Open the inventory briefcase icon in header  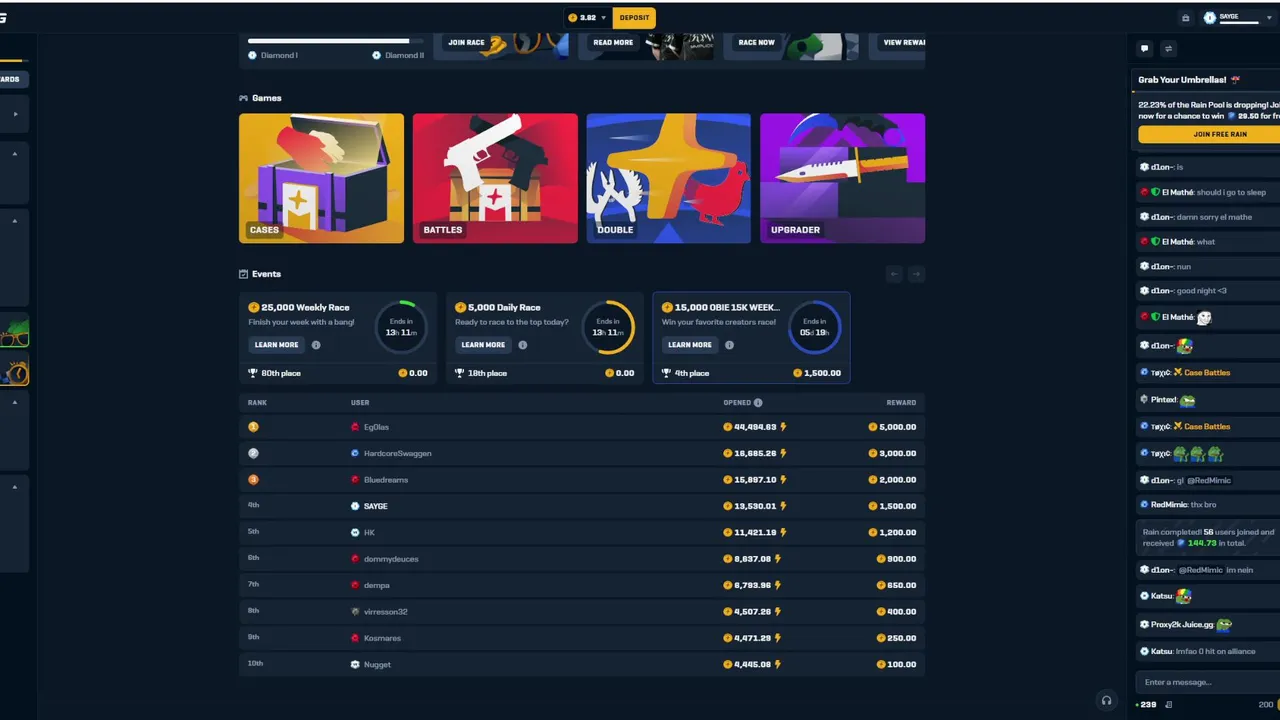point(1186,17)
